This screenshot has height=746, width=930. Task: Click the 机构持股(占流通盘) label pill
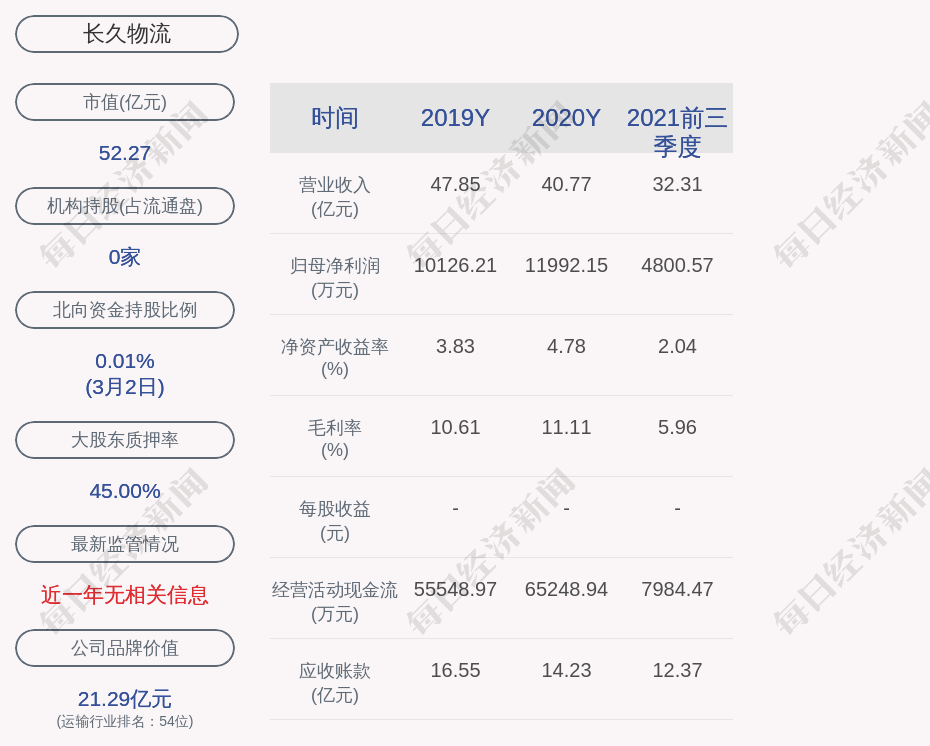pos(125,206)
